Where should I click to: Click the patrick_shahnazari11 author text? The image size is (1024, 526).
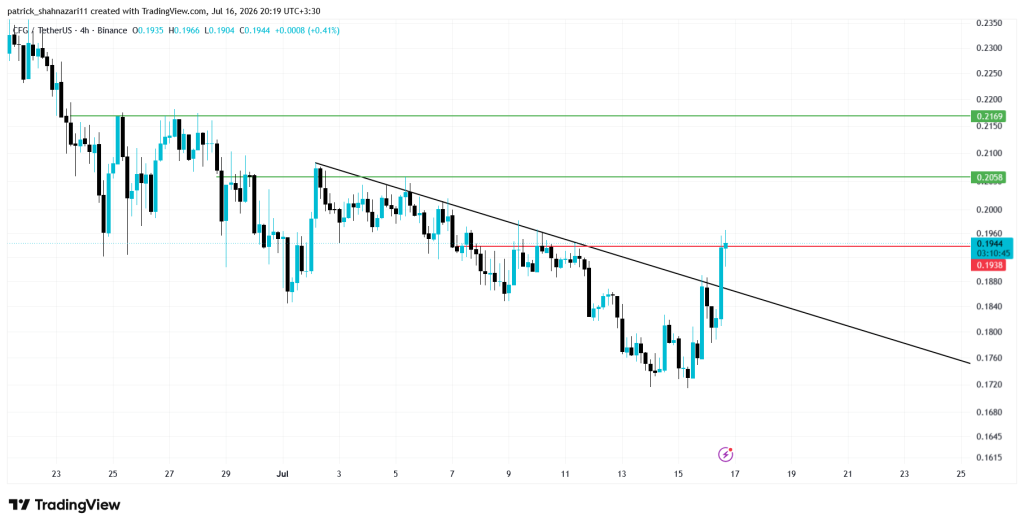[47, 11]
